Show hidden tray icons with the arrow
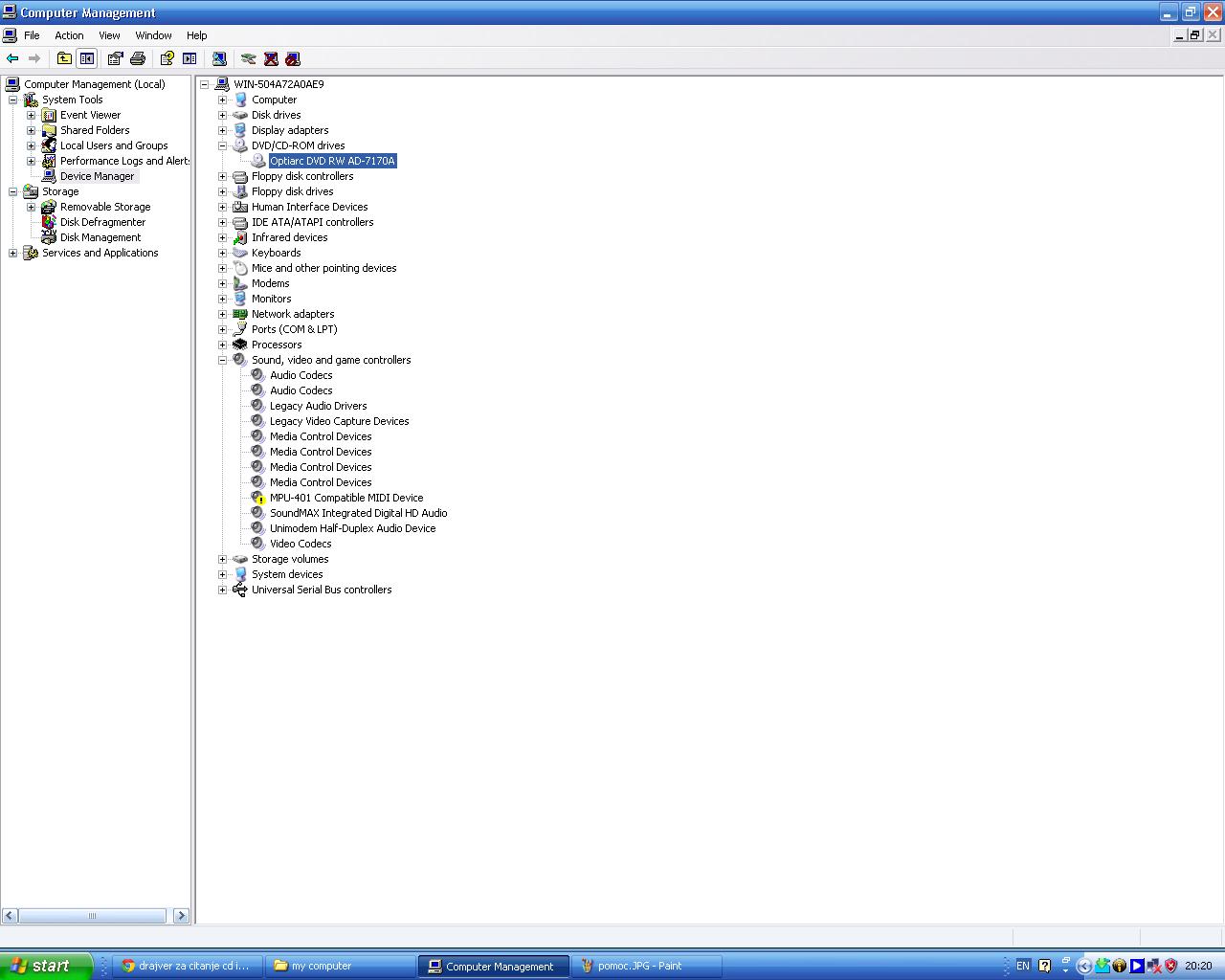 click(1084, 966)
